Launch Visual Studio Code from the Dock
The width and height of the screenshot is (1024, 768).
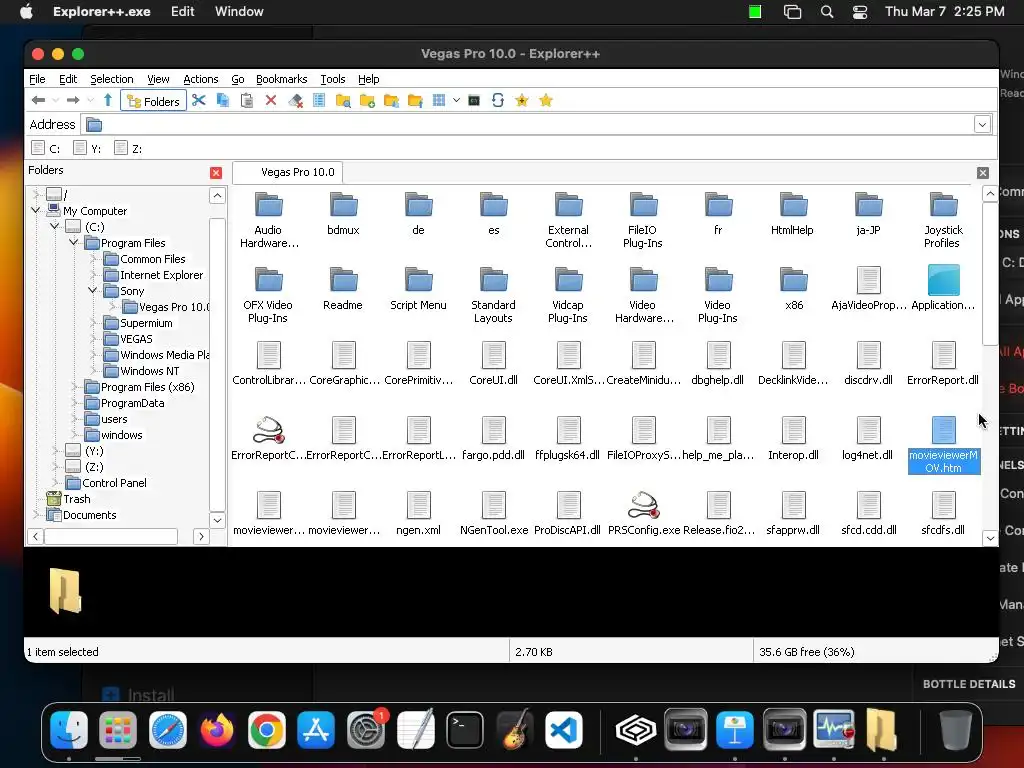[x=564, y=729]
